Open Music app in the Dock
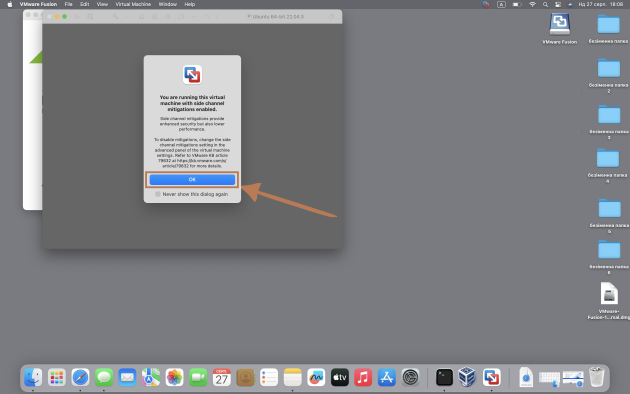This screenshot has width=630, height=394. 363,378
